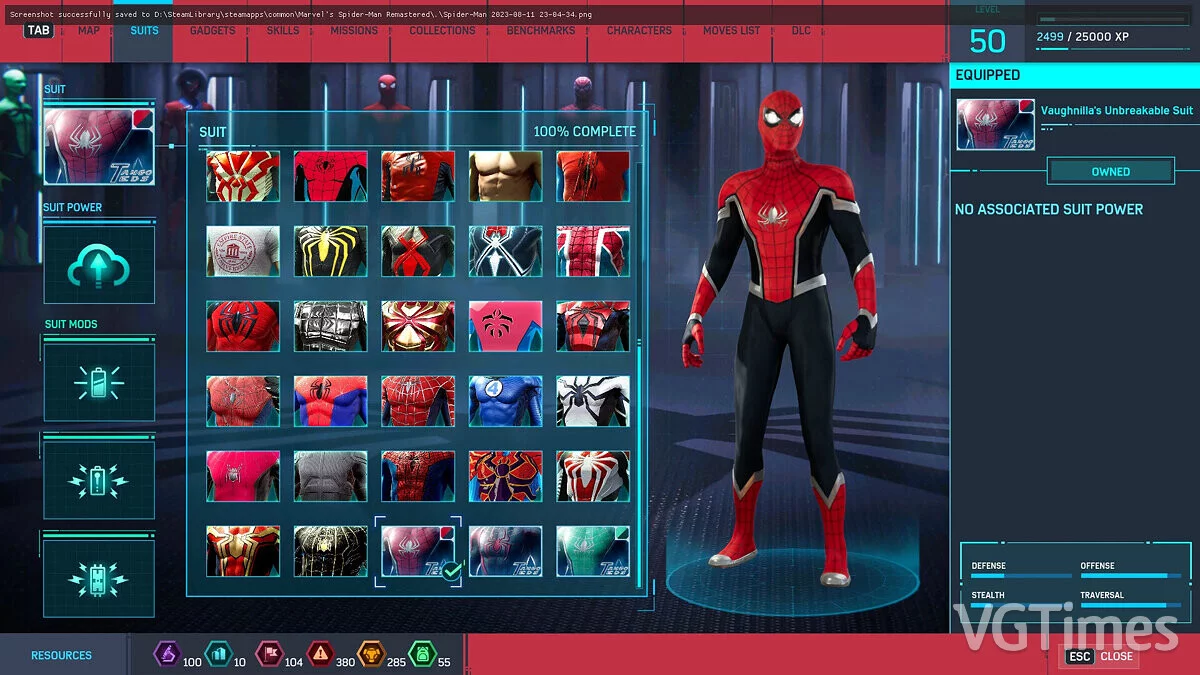Select the black suit with gold webbing
1200x675 pixels.
(x=331, y=551)
